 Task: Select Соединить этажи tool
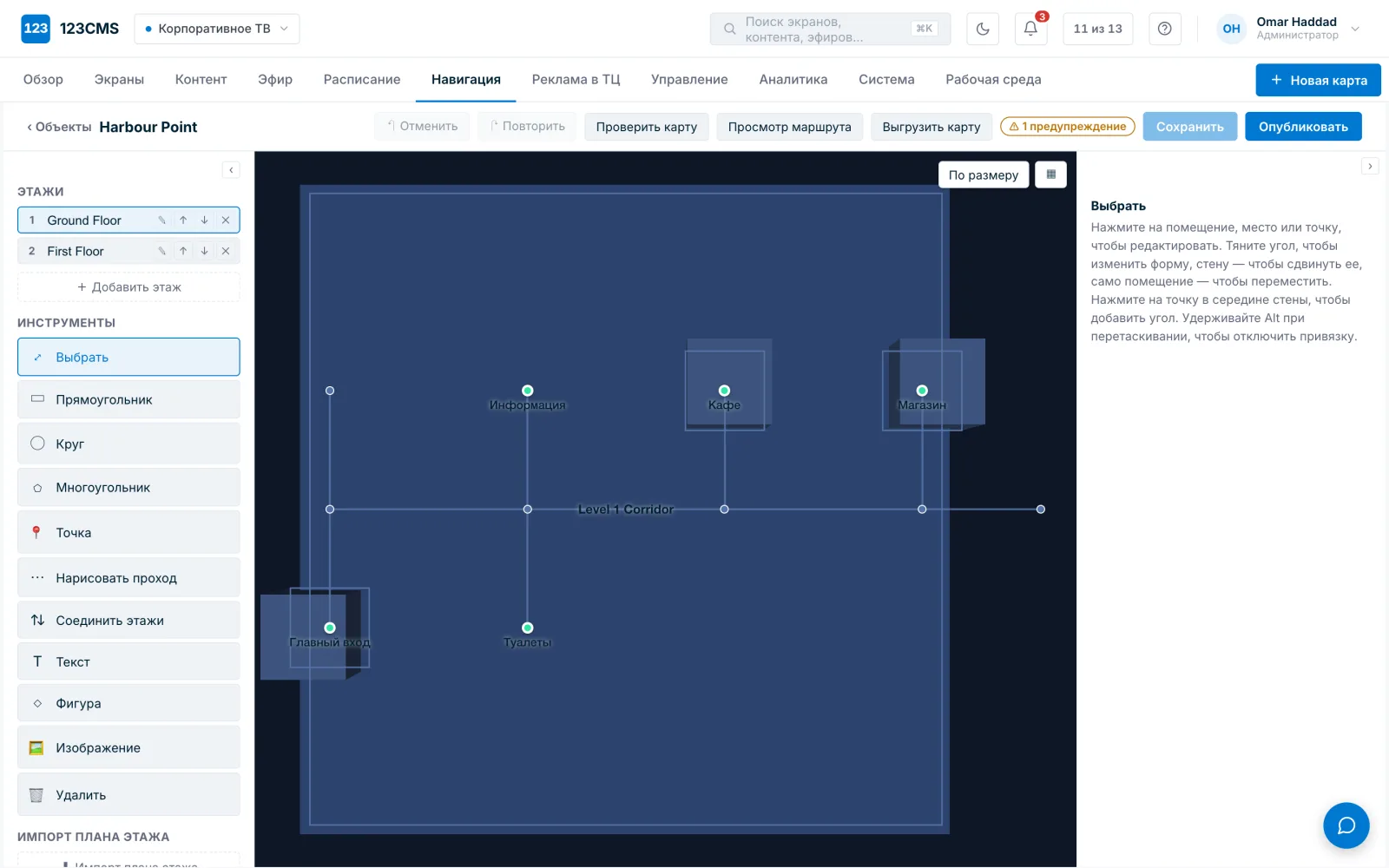coord(128,620)
